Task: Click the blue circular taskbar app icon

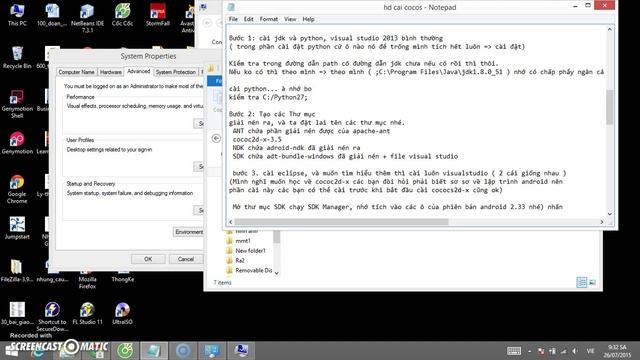Action: pyautogui.click(x=183, y=351)
